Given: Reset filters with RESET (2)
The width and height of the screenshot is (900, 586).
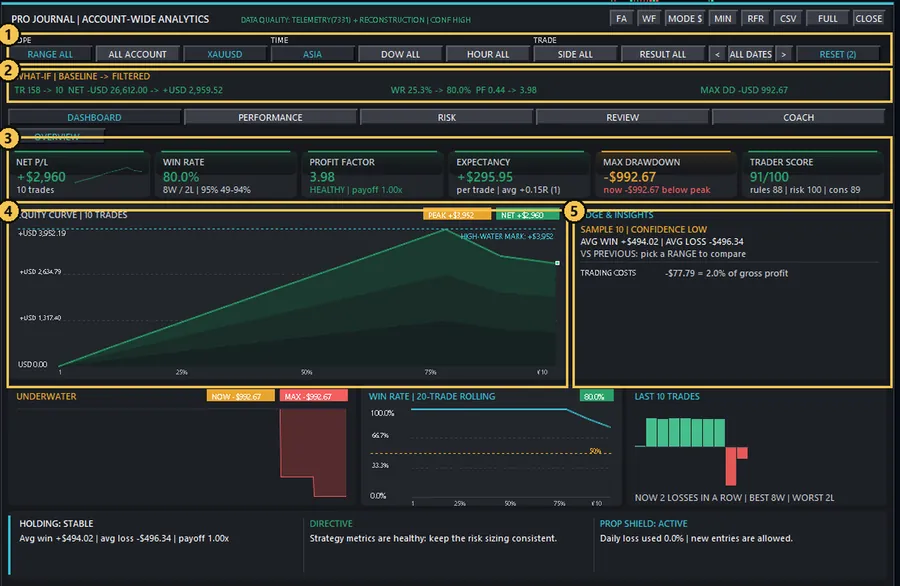Looking at the screenshot, I should [837, 54].
